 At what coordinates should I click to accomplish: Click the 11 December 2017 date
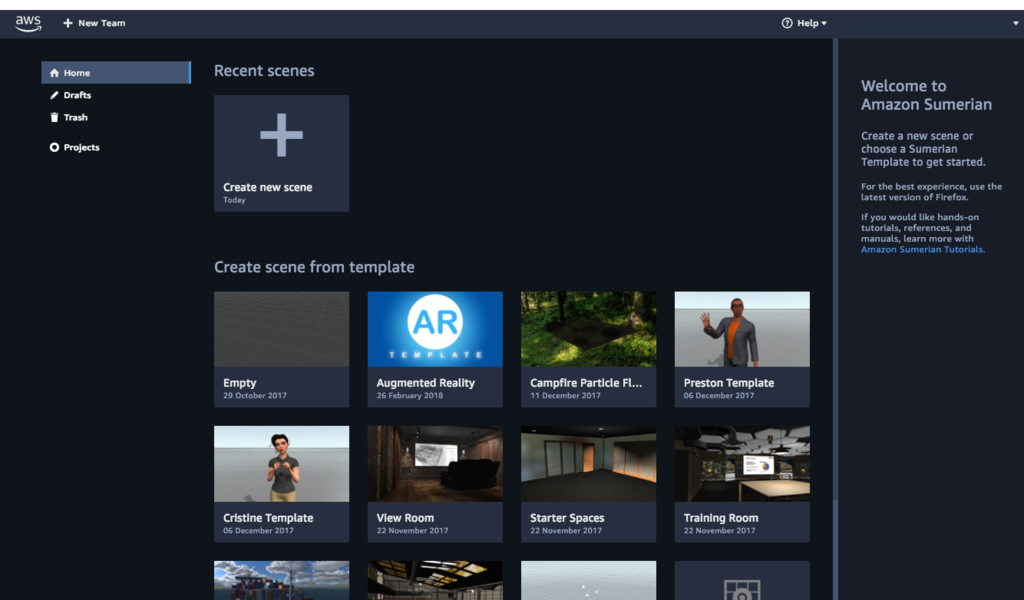pyautogui.click(x=565, y=396)
